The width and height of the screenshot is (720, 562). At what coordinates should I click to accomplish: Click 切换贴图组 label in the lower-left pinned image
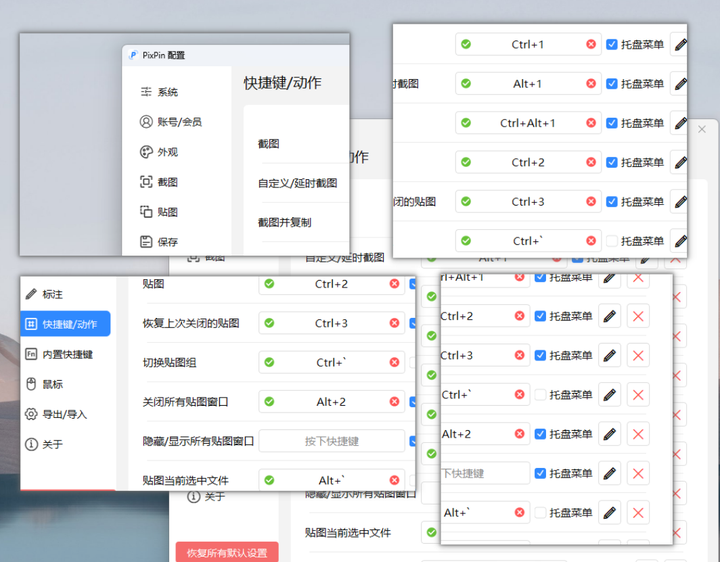pyautogui.click(x=169, y=363)
